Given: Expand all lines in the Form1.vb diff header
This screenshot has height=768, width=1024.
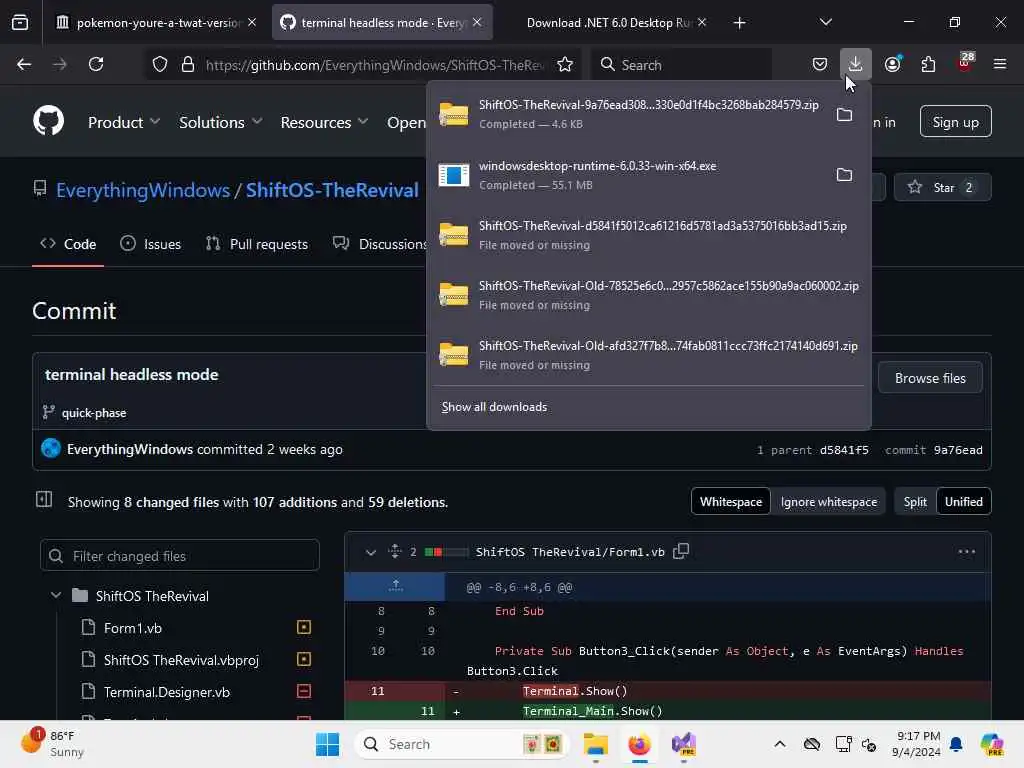Looking at the screenshot, I should pos(394,551).
